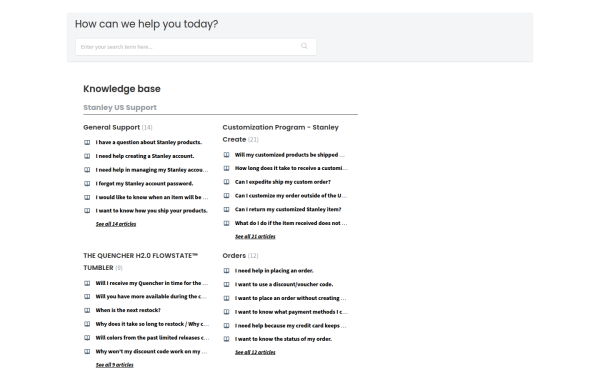The height and width of the screenshot is (375, 600).
Task: See all 21 customization articles
Action: 255,236
